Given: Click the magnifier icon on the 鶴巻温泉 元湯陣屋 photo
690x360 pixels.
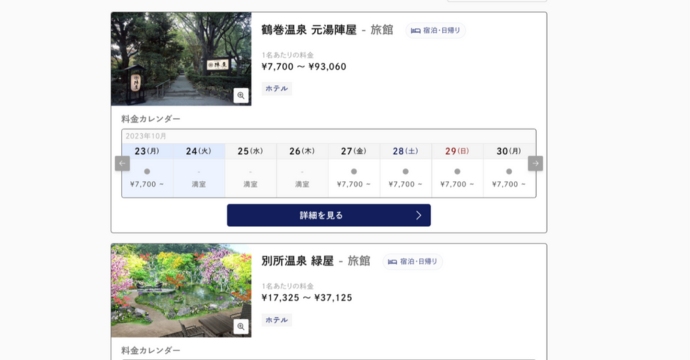Looking at the screenshot, I should coord(241,96).
